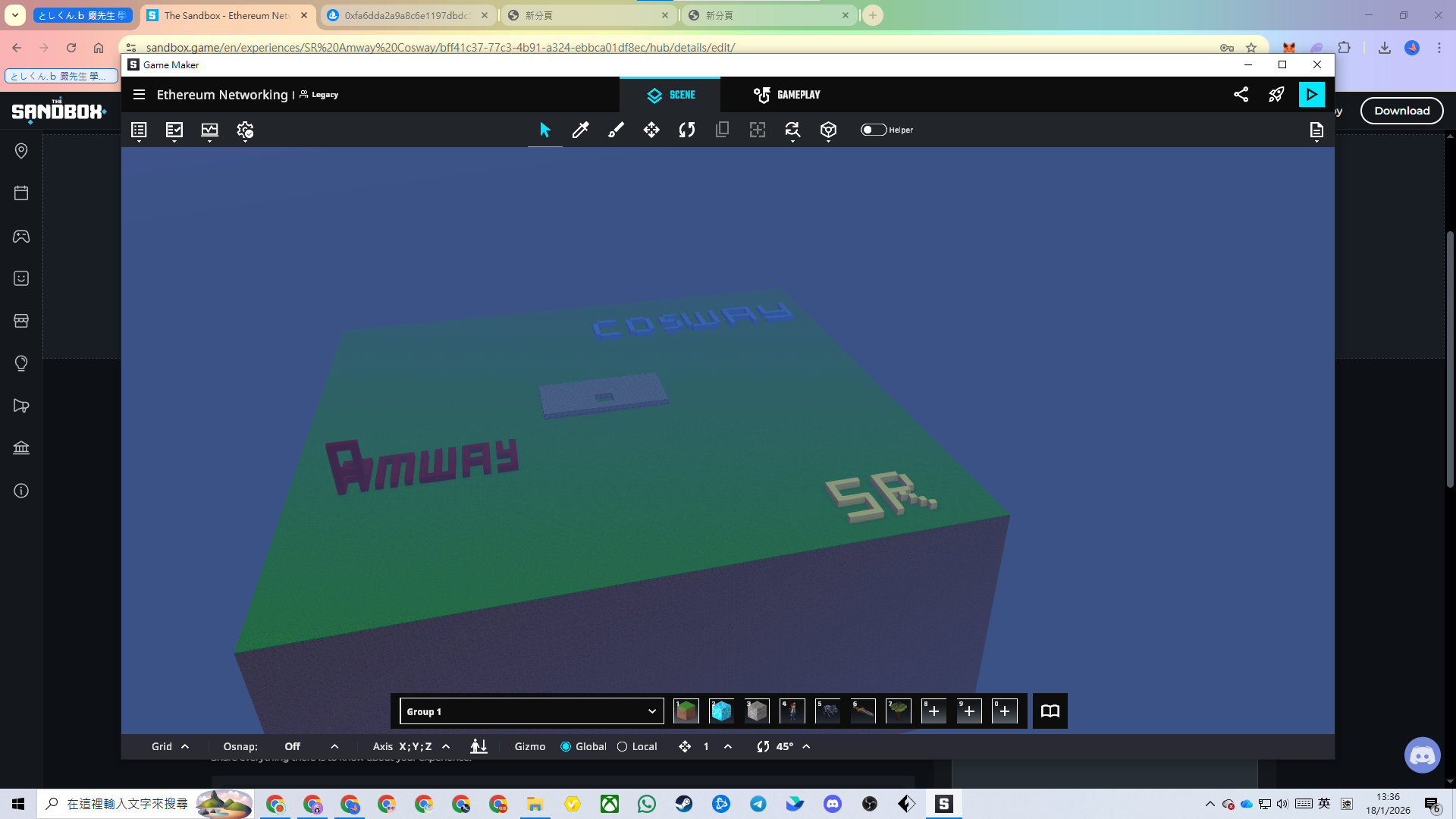Select the blue crystal block in slot 2
1456x819 pixels.
[721, 711]
